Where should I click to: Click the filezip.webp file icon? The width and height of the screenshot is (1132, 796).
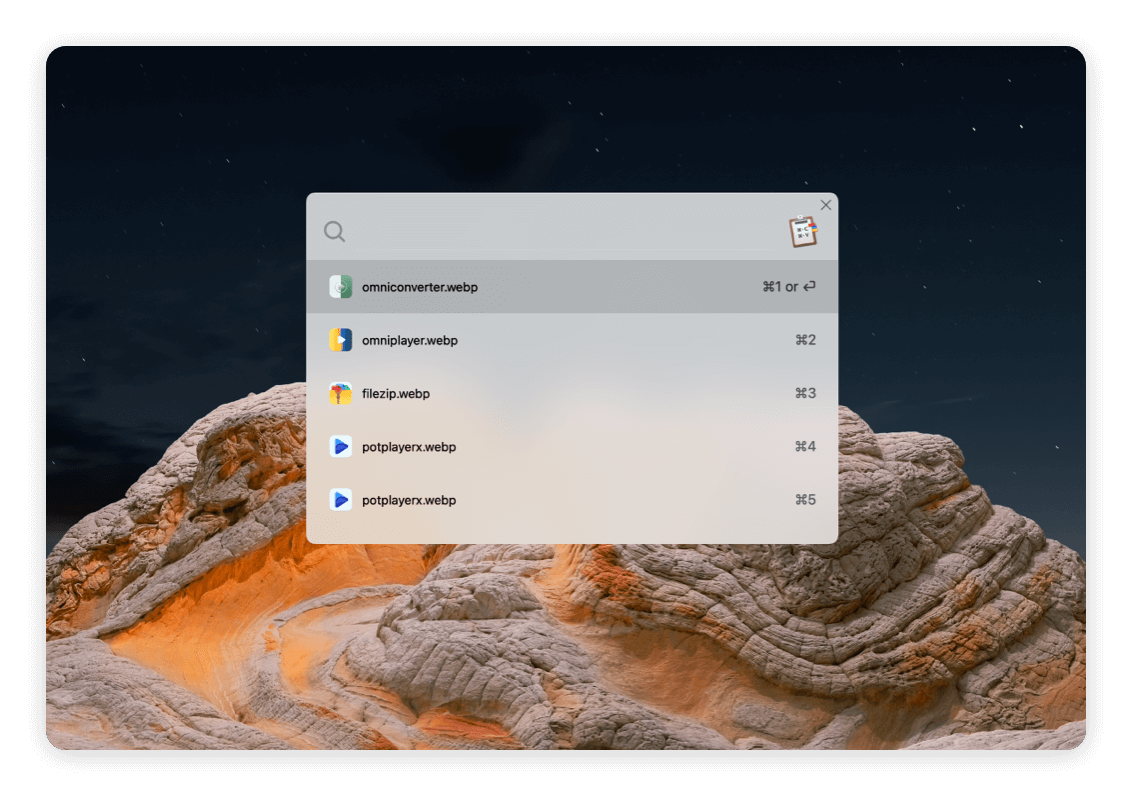pyautogui.click(x=341, y=393)
